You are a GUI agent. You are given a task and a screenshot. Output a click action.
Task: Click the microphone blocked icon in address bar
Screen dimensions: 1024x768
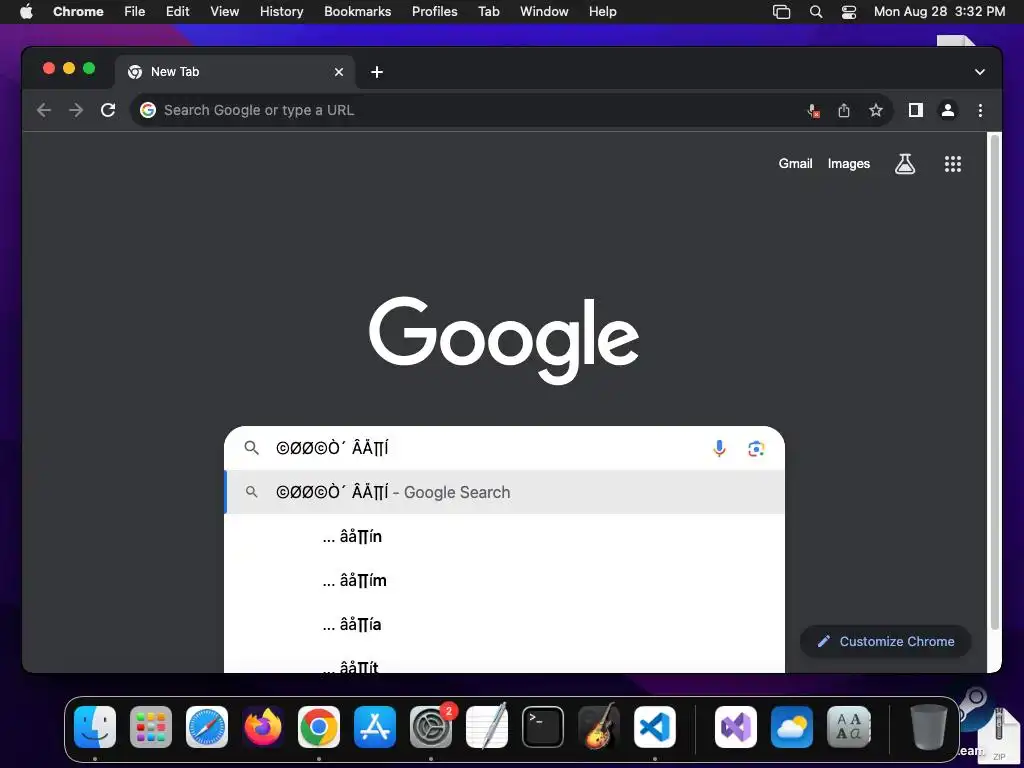point(813,110)
